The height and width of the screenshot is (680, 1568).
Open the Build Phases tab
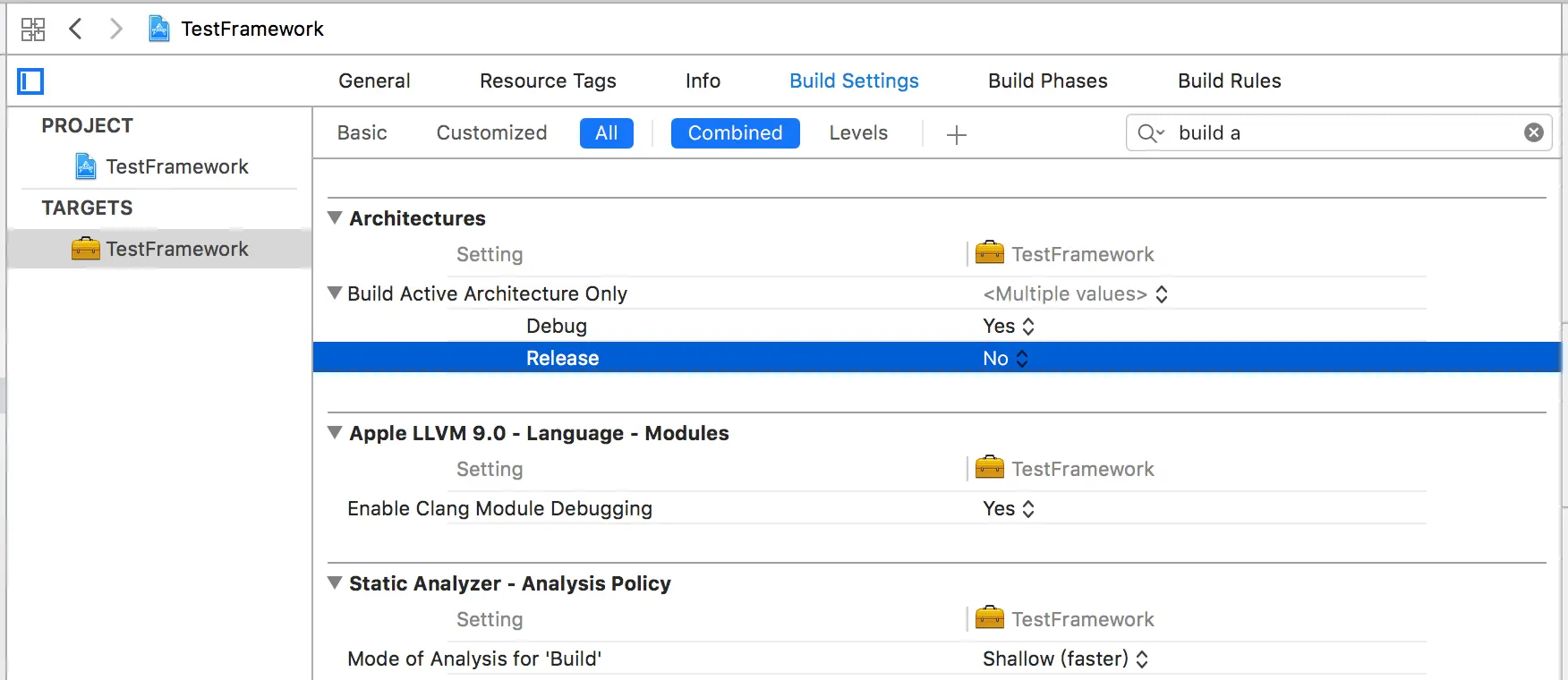[1047, 81]
